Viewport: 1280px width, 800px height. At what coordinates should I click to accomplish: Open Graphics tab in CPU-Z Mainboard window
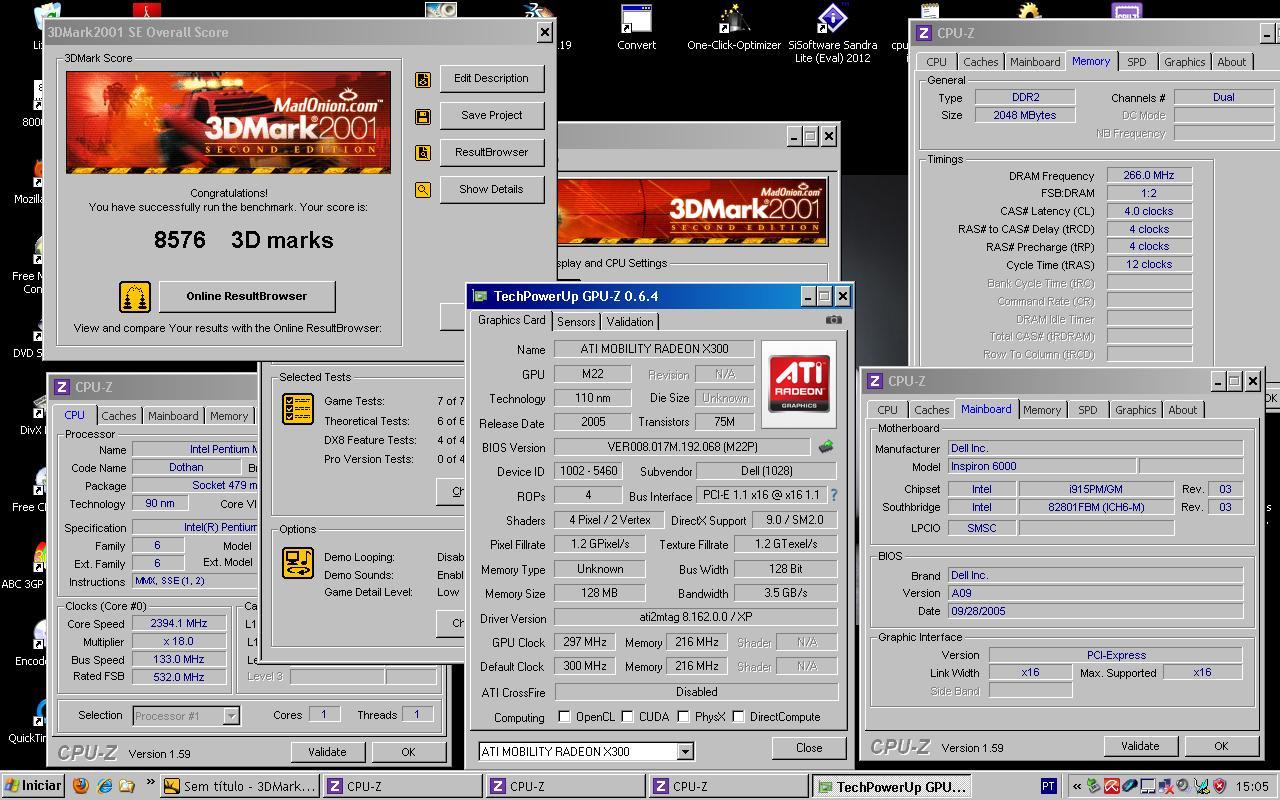1135,410
